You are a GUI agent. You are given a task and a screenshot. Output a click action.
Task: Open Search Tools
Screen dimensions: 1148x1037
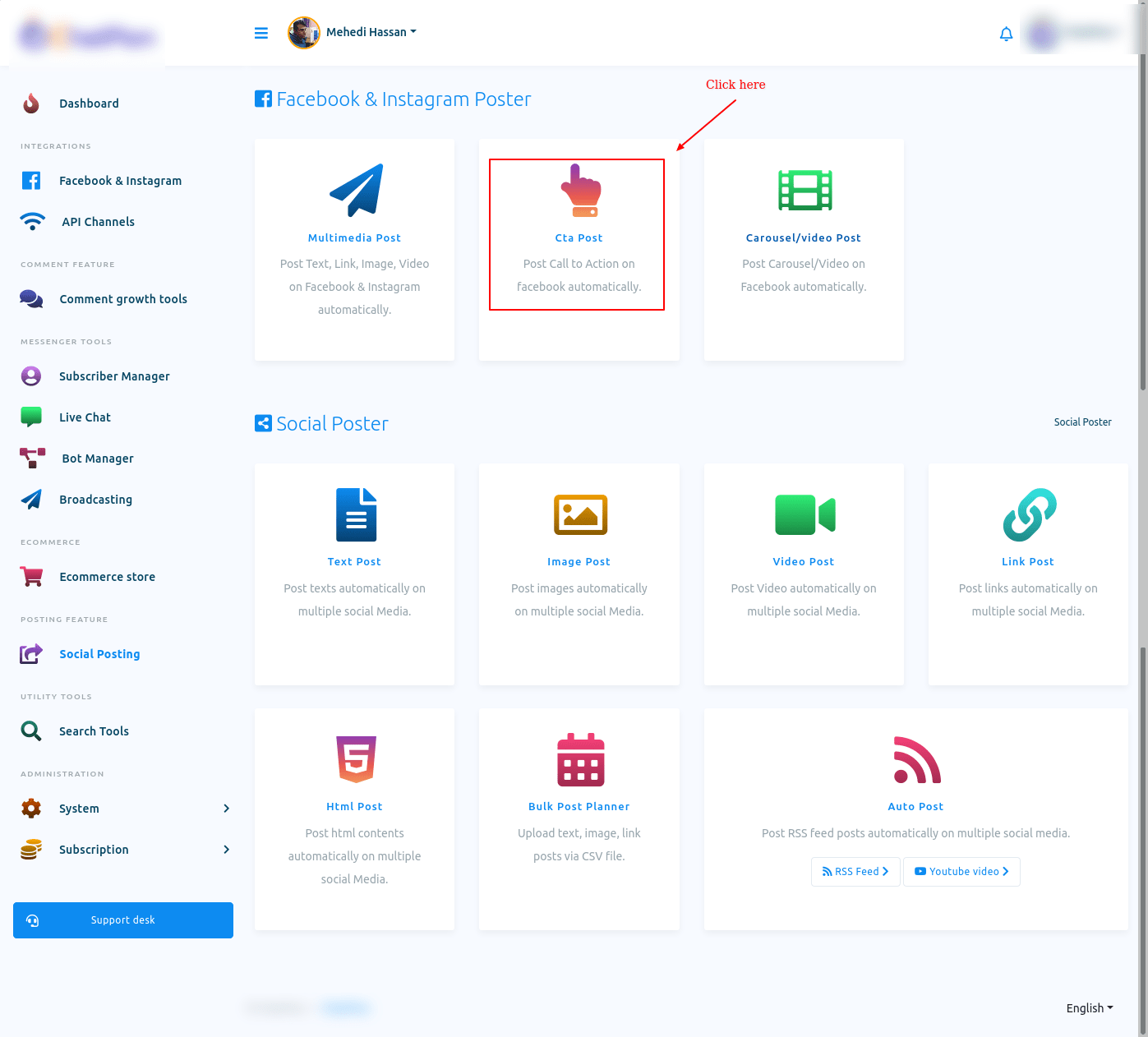coord(94,731)
